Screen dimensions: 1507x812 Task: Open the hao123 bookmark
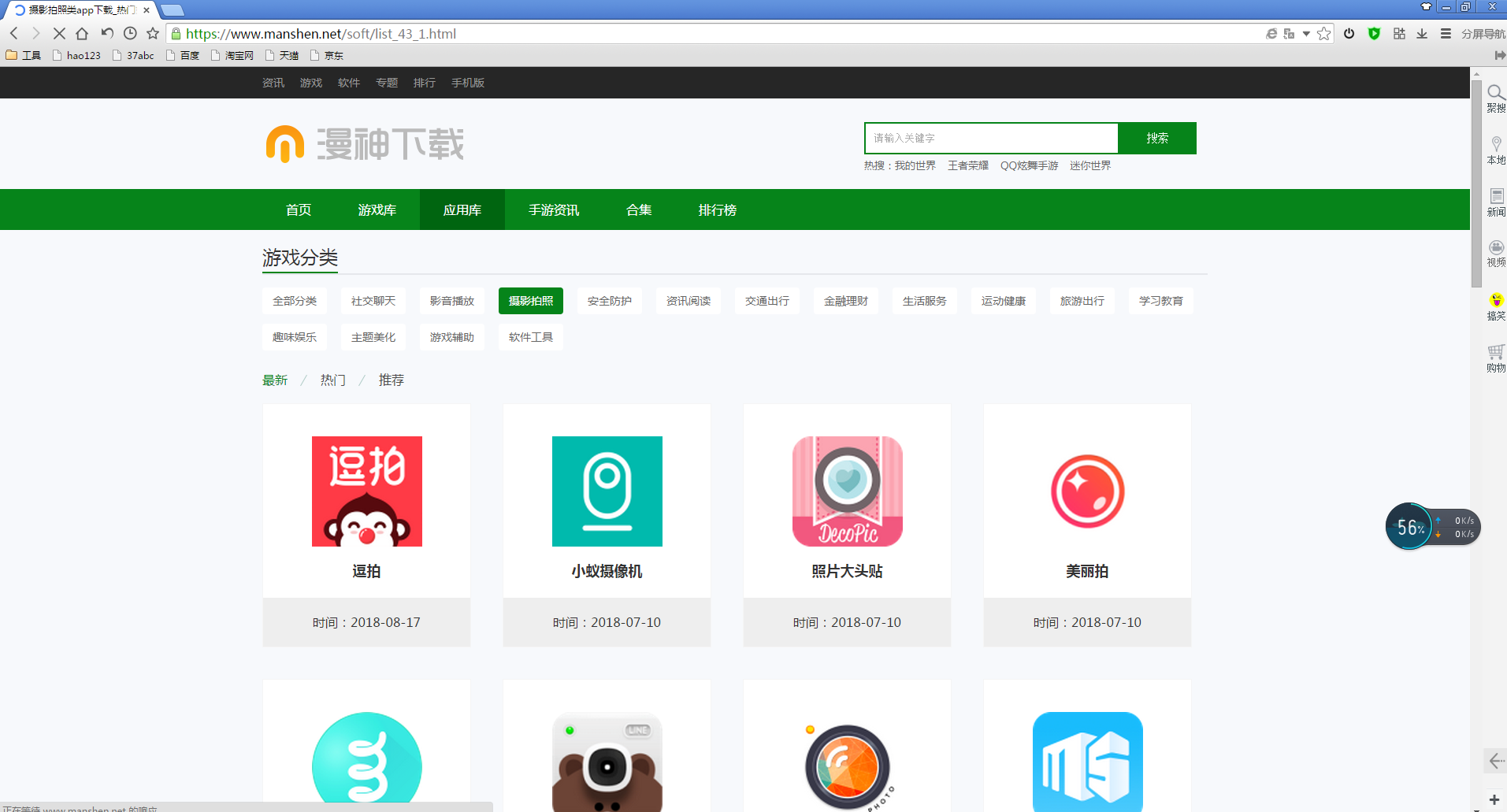point(76,56)
